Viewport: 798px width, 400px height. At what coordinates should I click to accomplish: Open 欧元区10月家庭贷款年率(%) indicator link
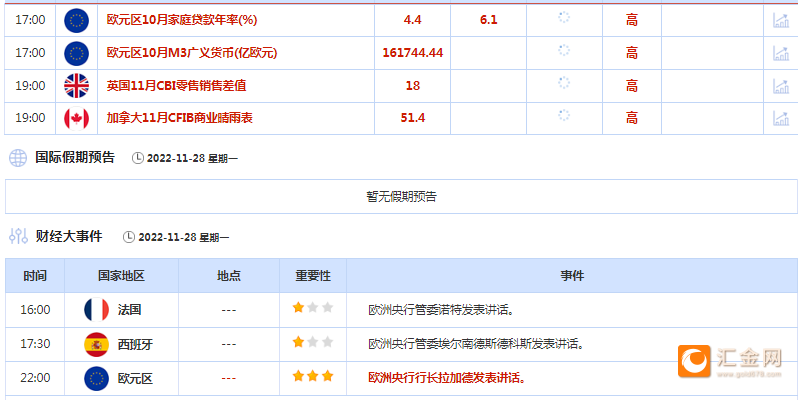pos(182,20)
